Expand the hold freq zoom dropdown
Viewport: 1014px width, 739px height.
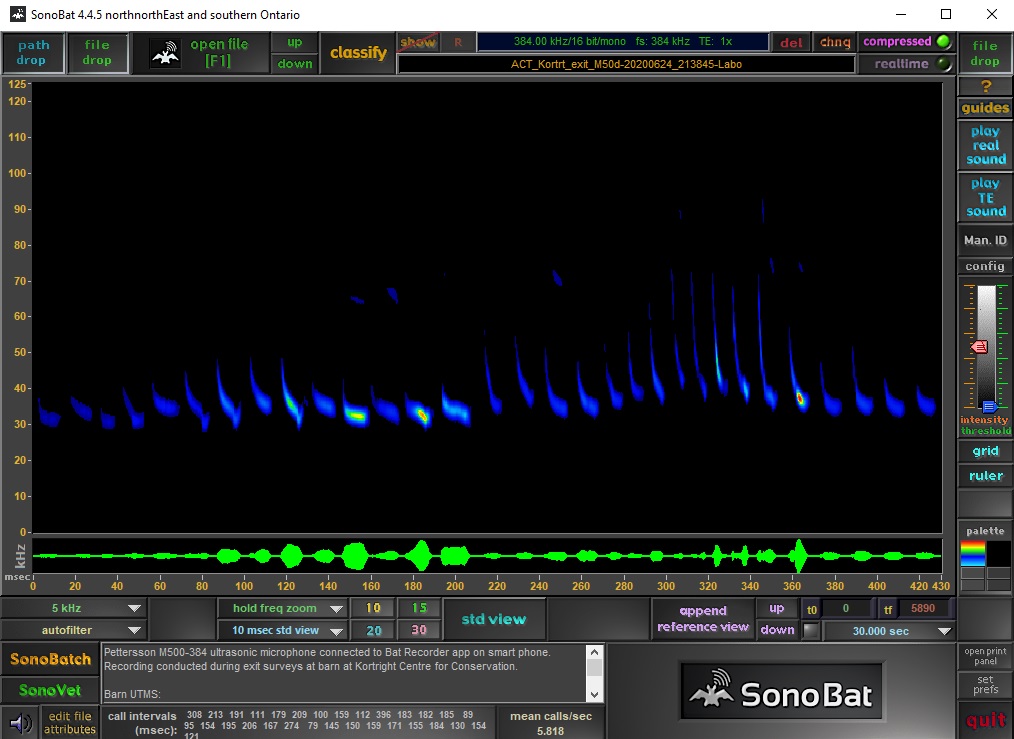[282, 608]
